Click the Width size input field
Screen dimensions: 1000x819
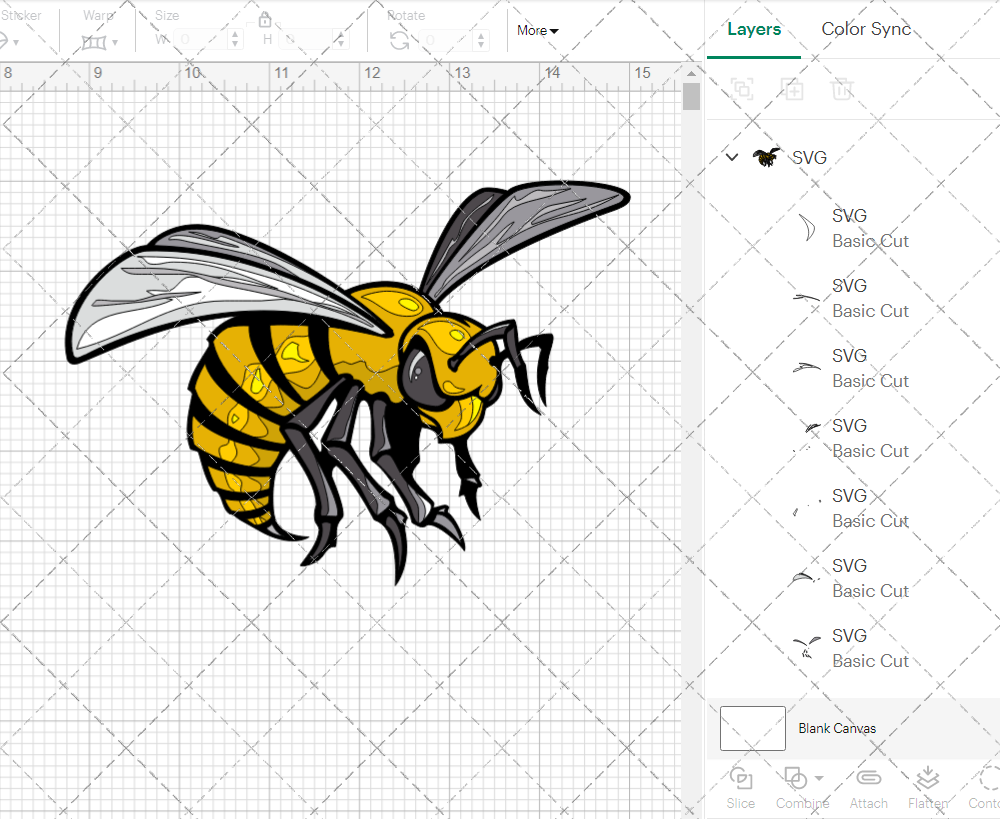pos(201,40)
